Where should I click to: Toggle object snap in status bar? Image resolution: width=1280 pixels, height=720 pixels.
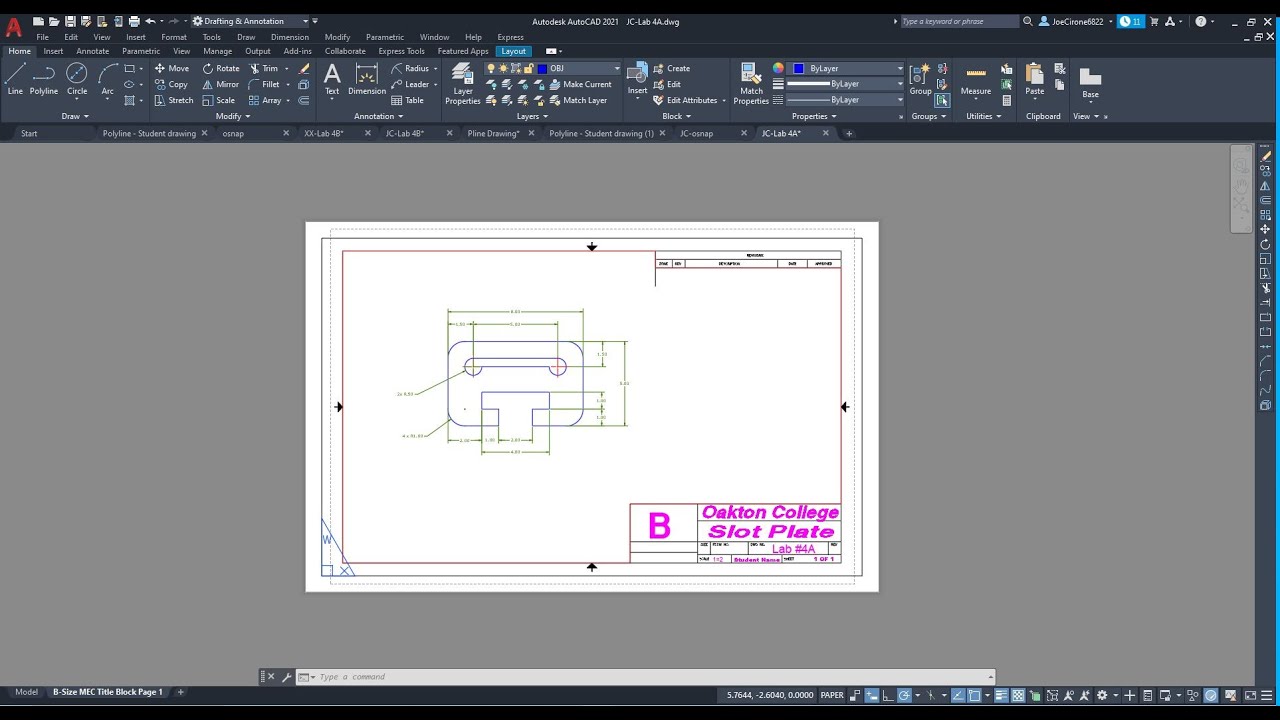click(975, 695)
